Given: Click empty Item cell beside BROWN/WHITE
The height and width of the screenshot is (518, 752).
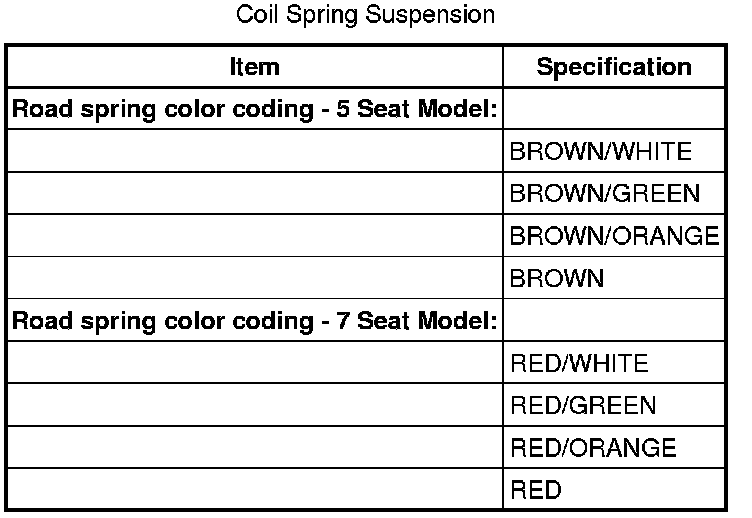Looking at the screenshot, I should pyautogui.click(x=255, y=151).
